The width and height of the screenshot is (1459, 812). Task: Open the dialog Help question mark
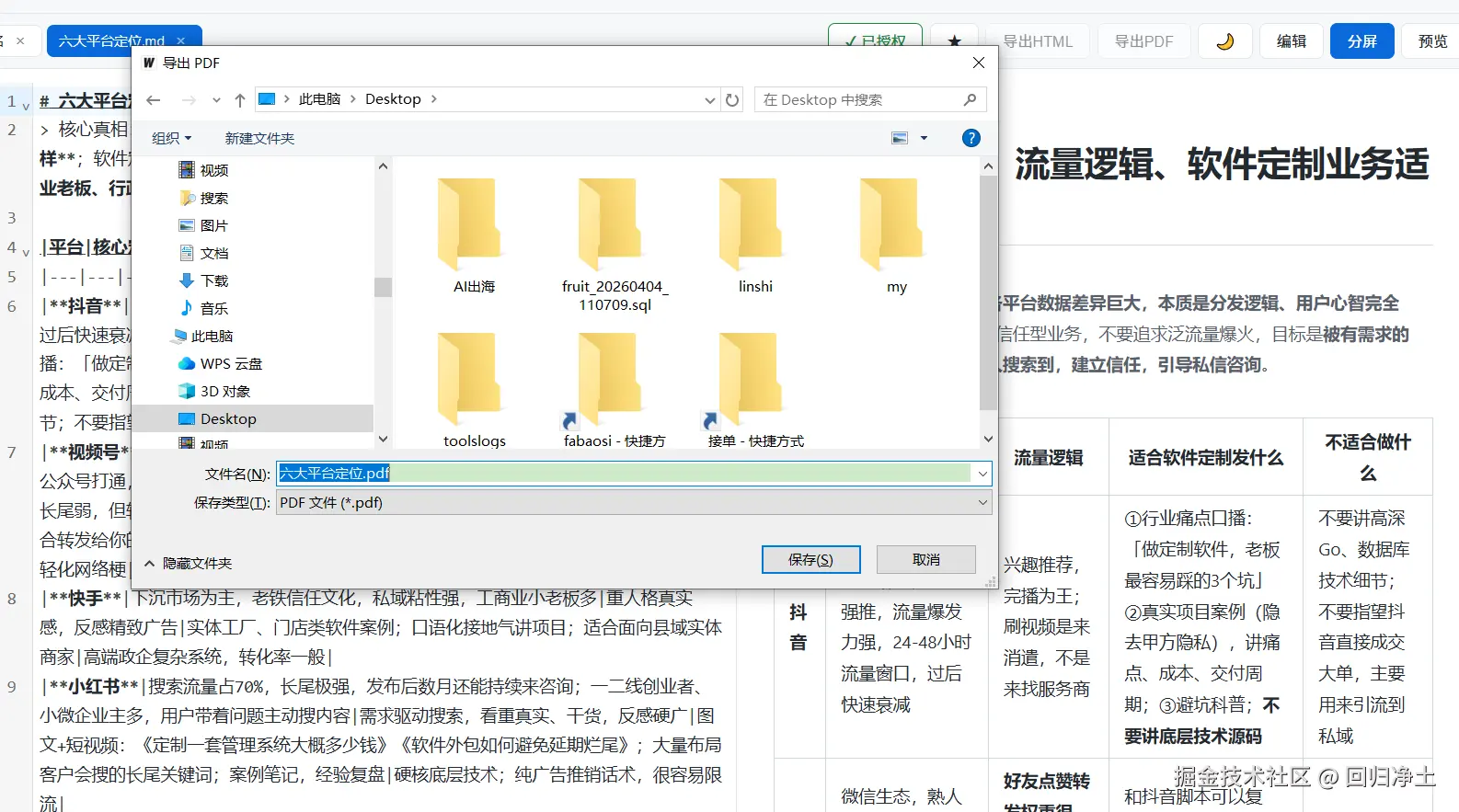971,138
